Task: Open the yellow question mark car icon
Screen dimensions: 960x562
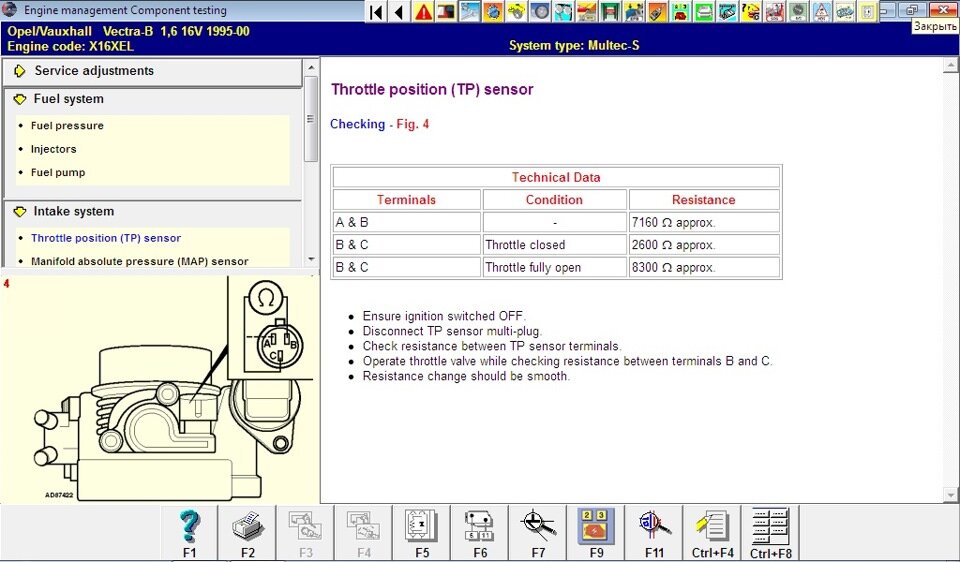Action: click(x=752, y=12)
